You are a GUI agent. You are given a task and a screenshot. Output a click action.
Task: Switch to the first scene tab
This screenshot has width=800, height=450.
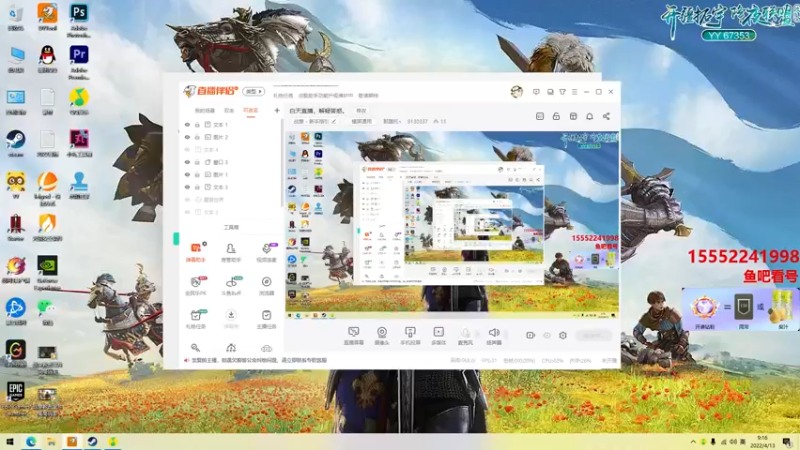(205, 110)
